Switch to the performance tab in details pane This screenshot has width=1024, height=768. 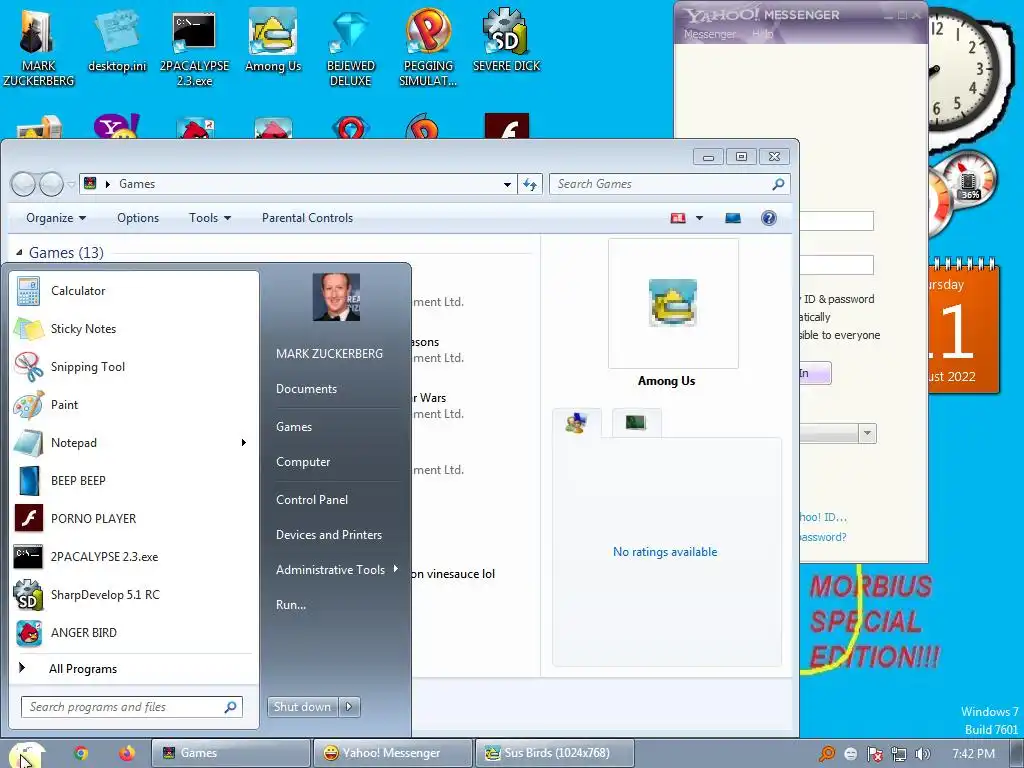pyautogui.click(x=636, y=423)
